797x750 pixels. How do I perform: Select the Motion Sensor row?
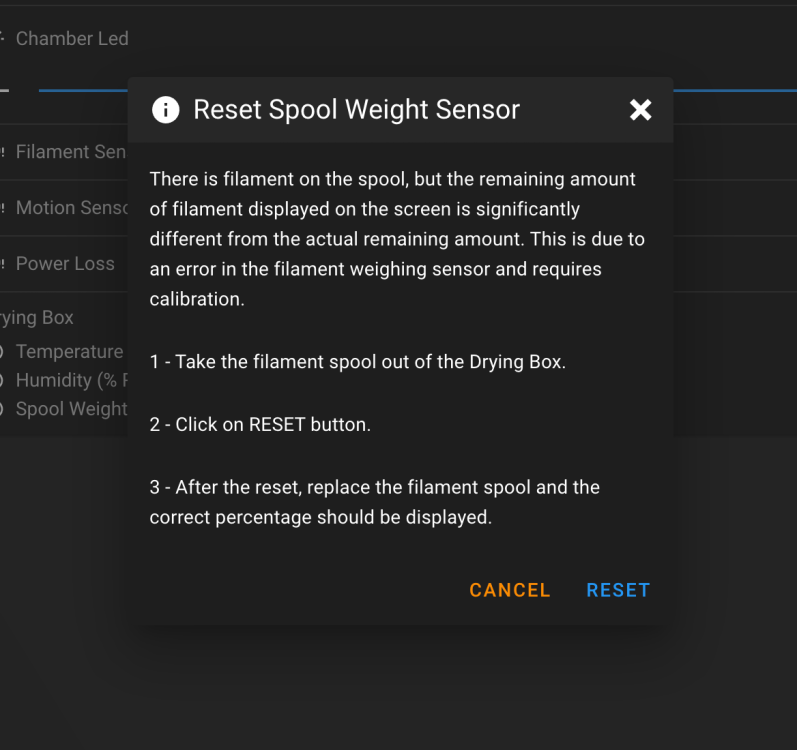[72, 208]
